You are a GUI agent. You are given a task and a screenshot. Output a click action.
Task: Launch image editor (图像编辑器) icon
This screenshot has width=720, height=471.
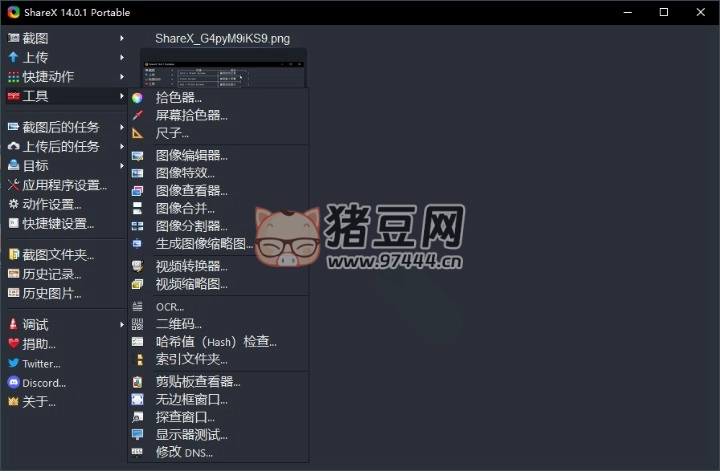point(137,156)
